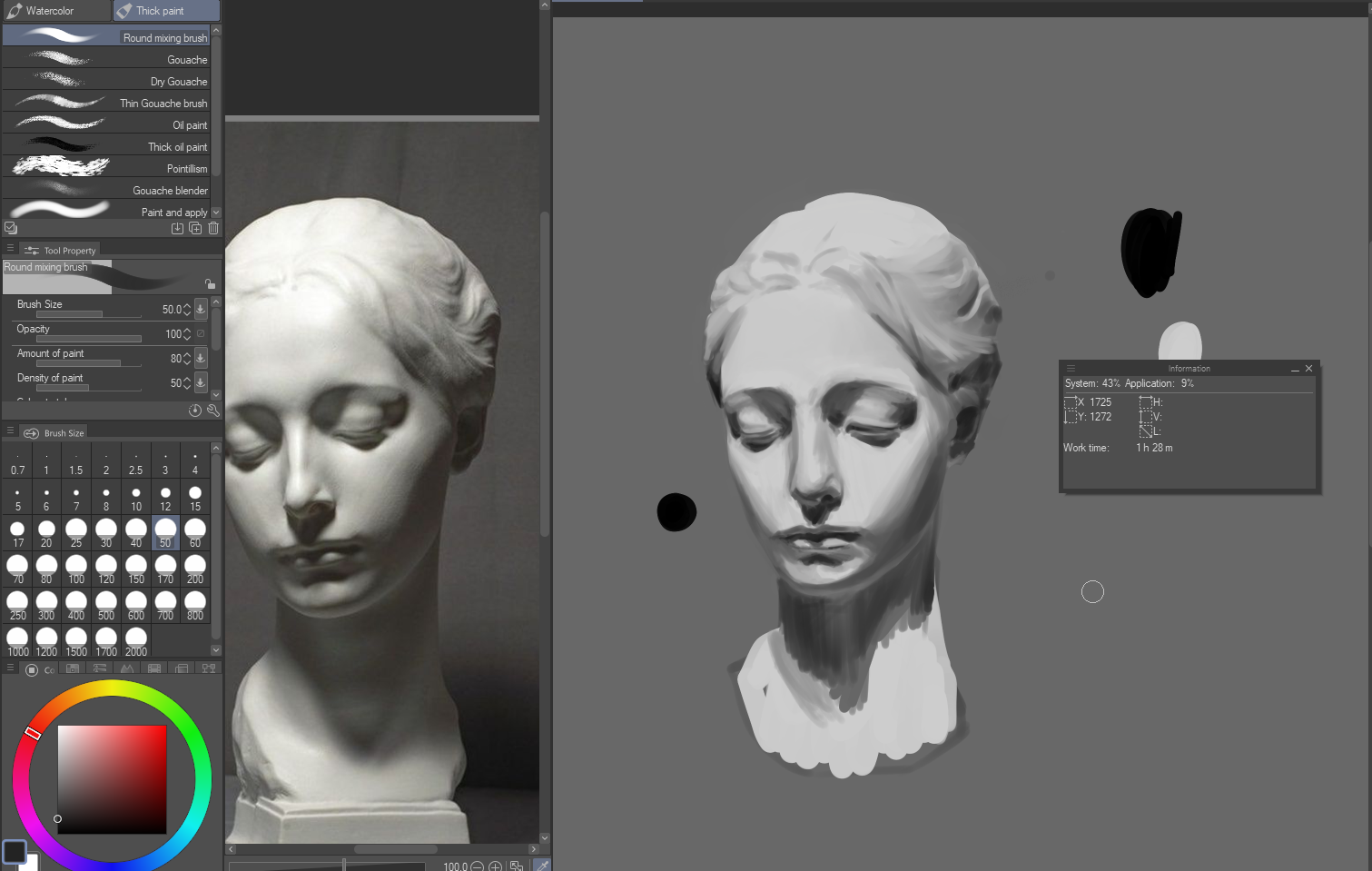
Task: Click the main drawing color swatch
Action: point(15,851)
